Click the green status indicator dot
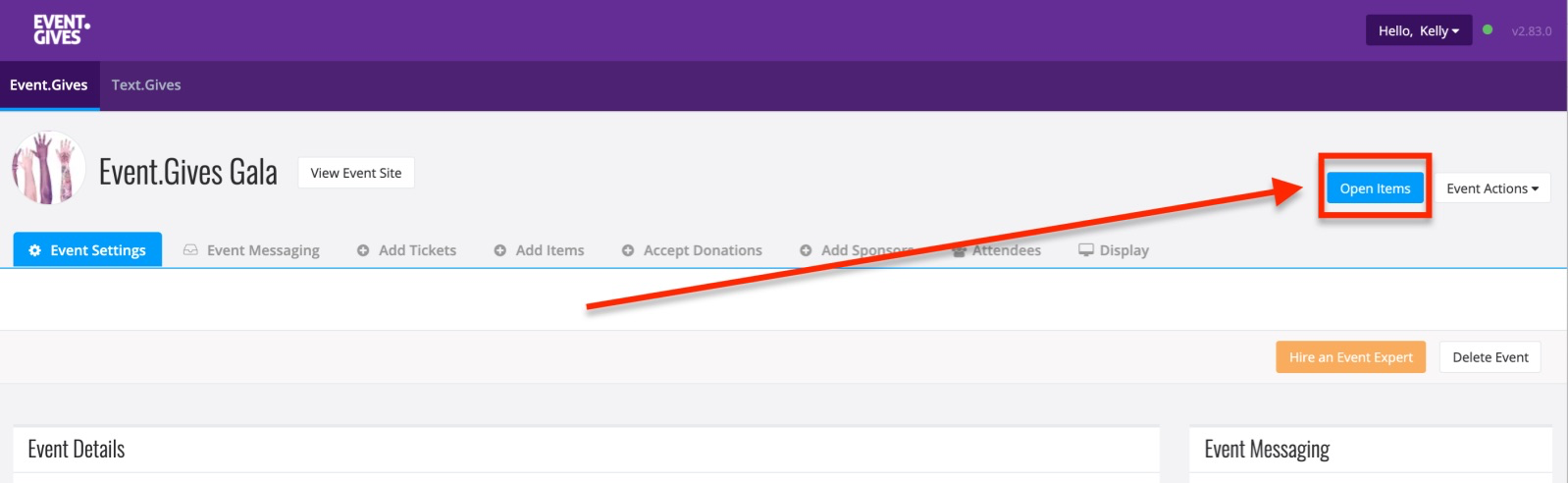This screenshot has width=1568, height=483. [x=1488, y=29]
